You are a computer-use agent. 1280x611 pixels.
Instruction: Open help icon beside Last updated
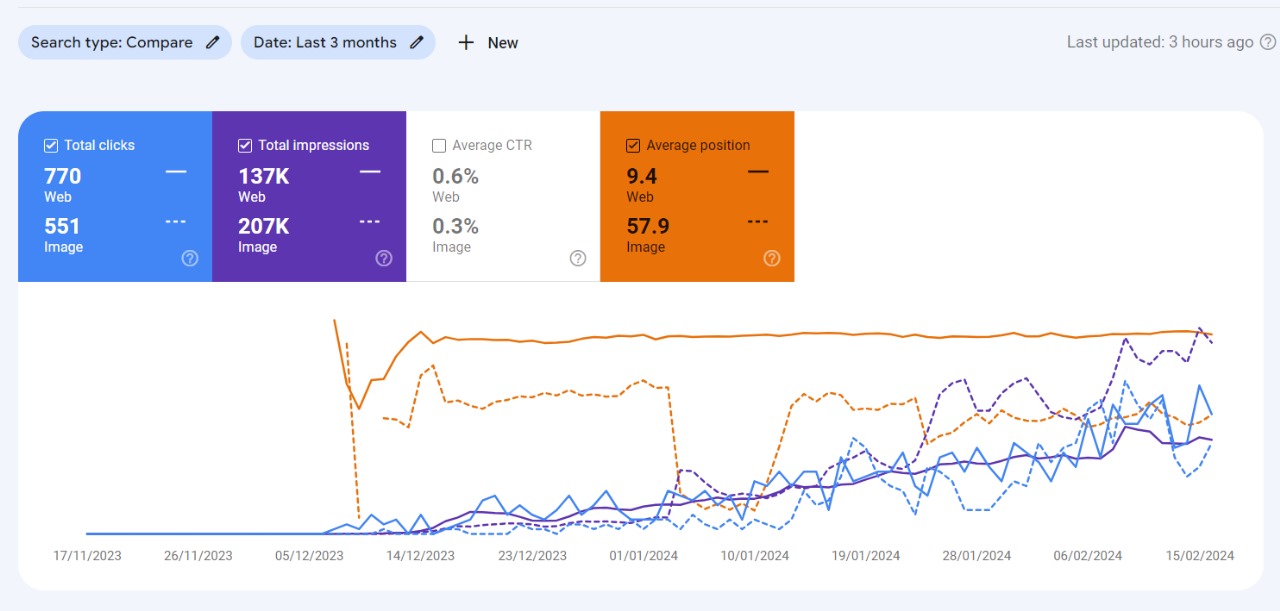(1268, 42)
